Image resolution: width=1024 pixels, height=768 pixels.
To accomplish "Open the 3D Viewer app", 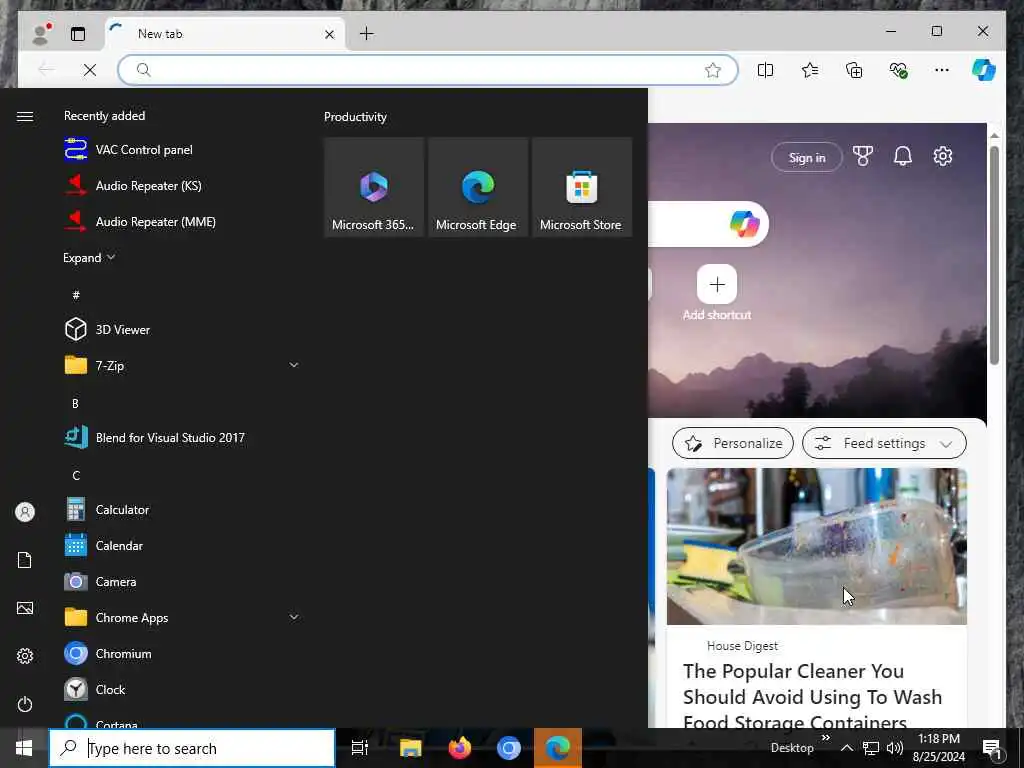I will pyautogui.click(x=182, y=329).
